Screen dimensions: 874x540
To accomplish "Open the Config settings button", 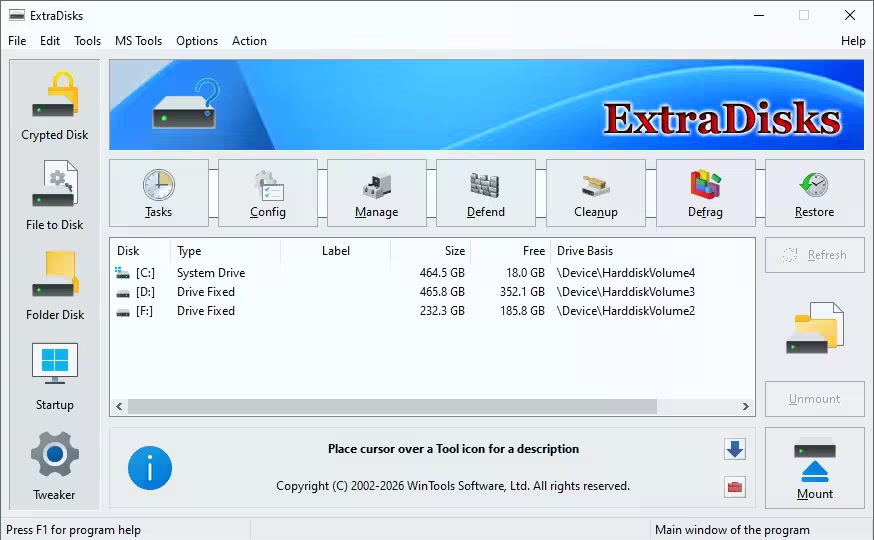I will tap(267, 193).
